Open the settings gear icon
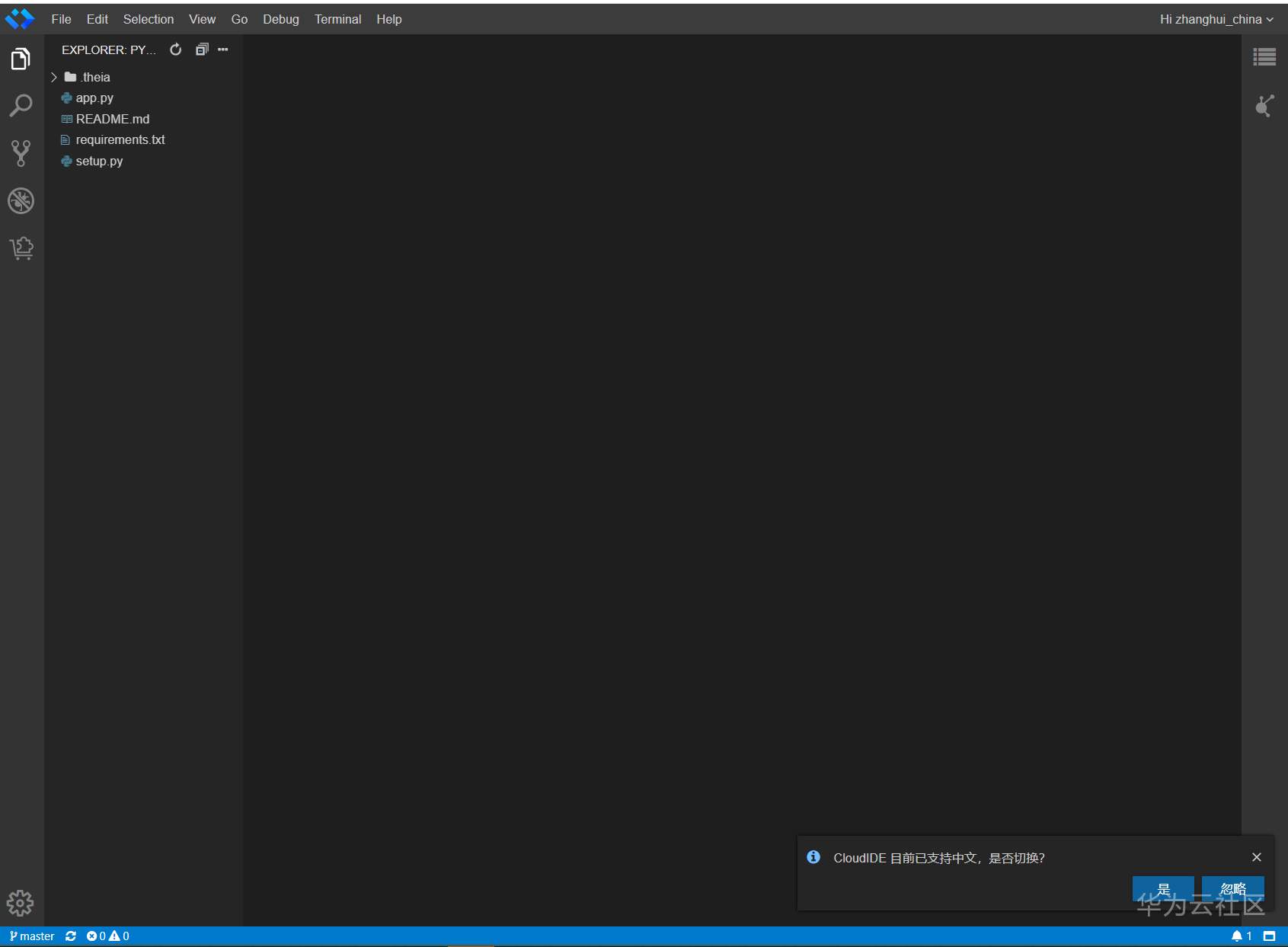Viewport: 1288px width, 947px height. point(21,903)
